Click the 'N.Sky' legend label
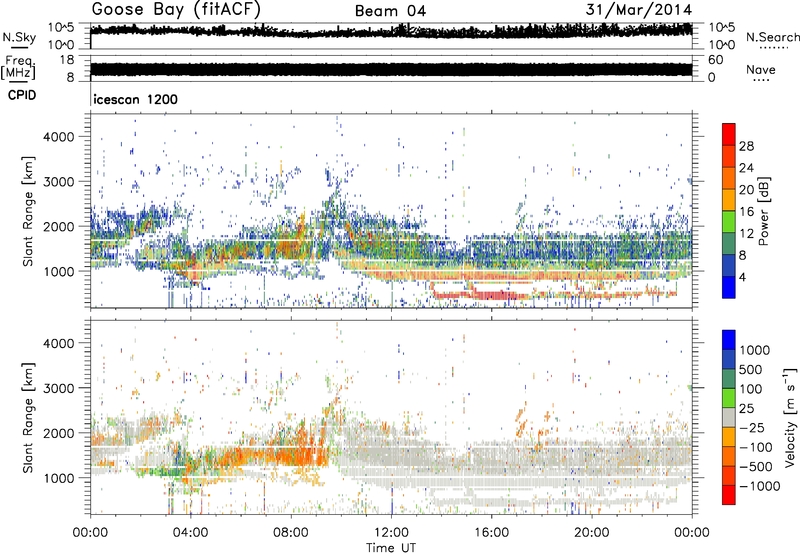800x554 pixels. click(x=19, y=37)
